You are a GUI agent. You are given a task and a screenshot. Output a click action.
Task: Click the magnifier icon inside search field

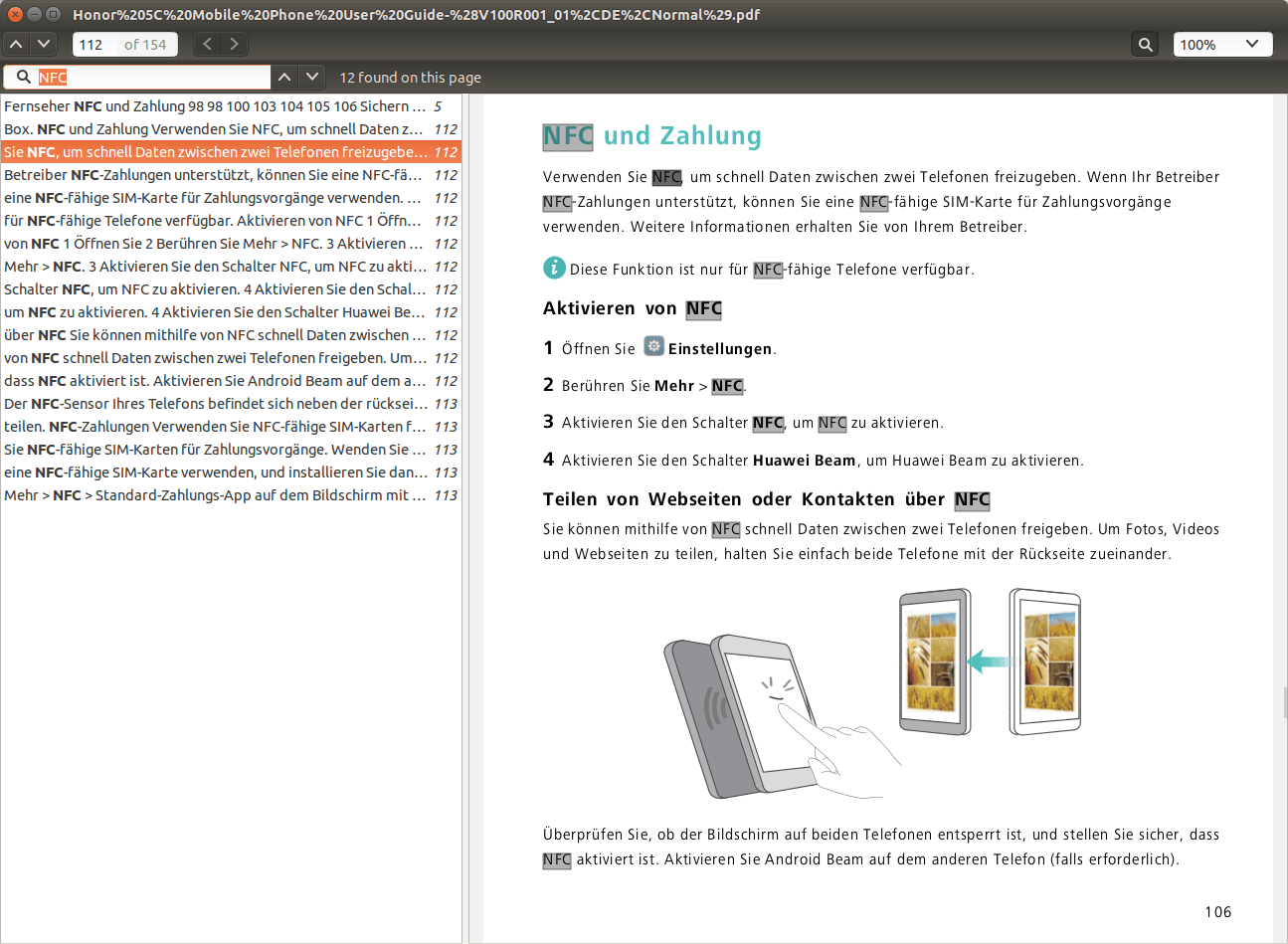click(23, 77)
